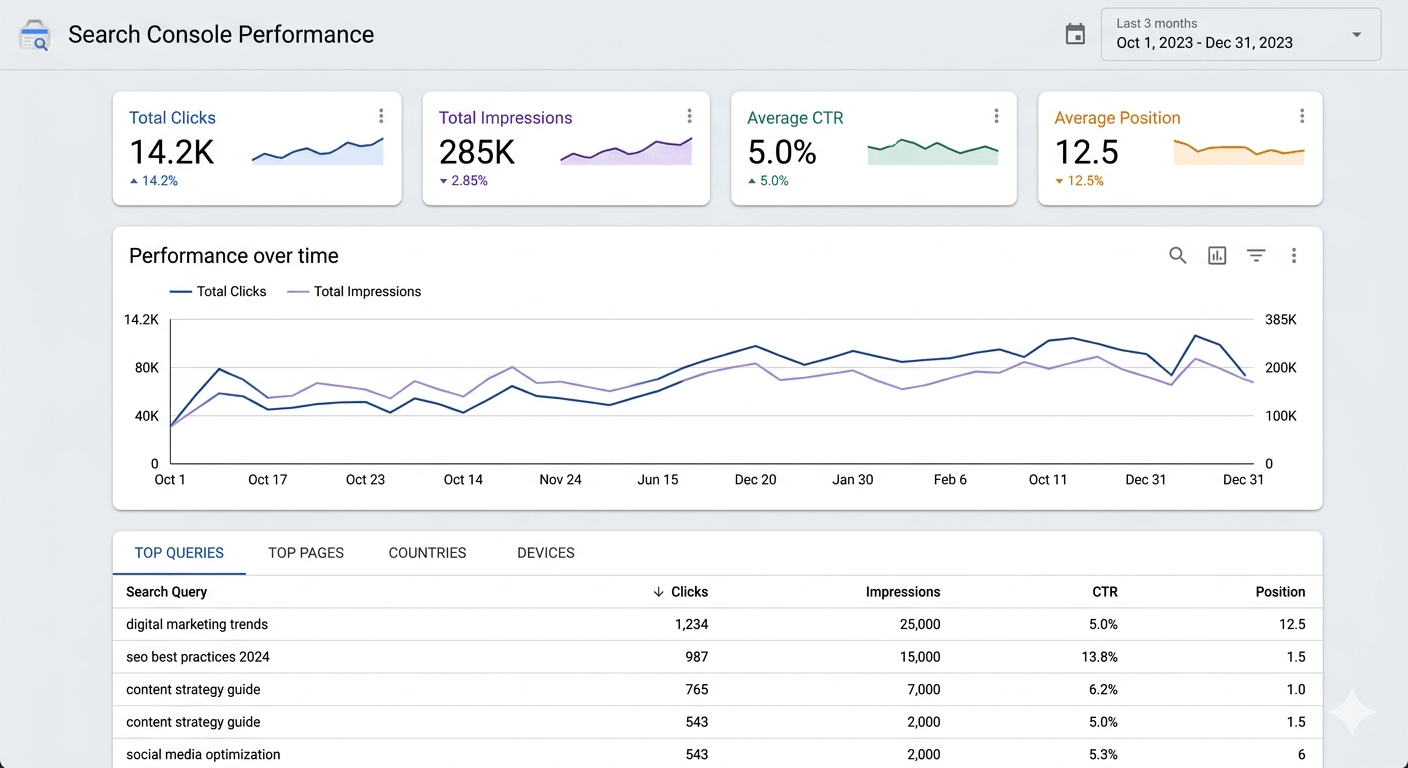Open the chart filter icon
The image size is (1408, 768).
(1256, 256)
